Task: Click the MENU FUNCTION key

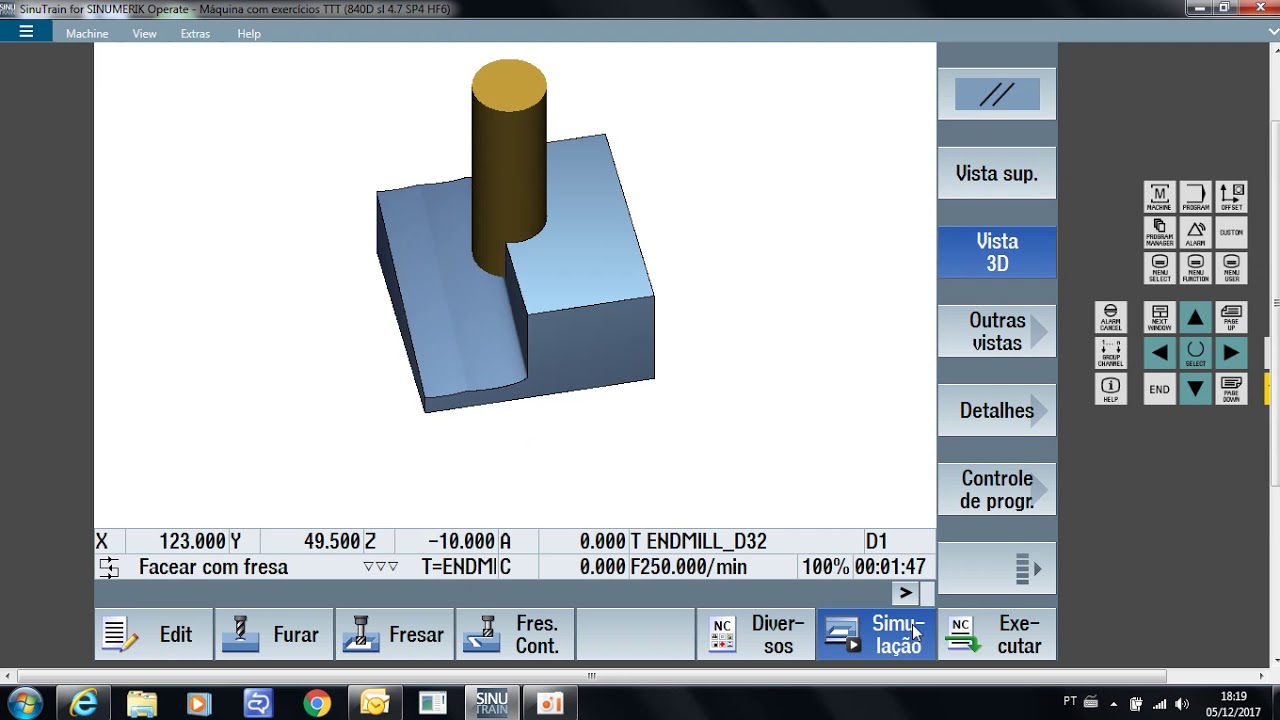Action: pos(1195,268)
